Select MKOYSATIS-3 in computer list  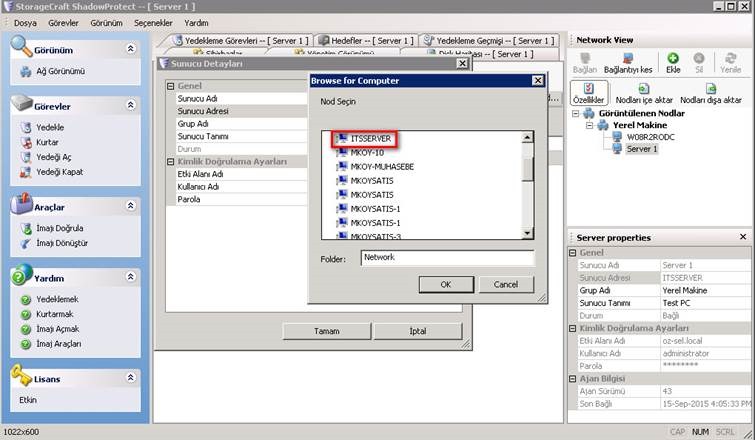point(375,236)
